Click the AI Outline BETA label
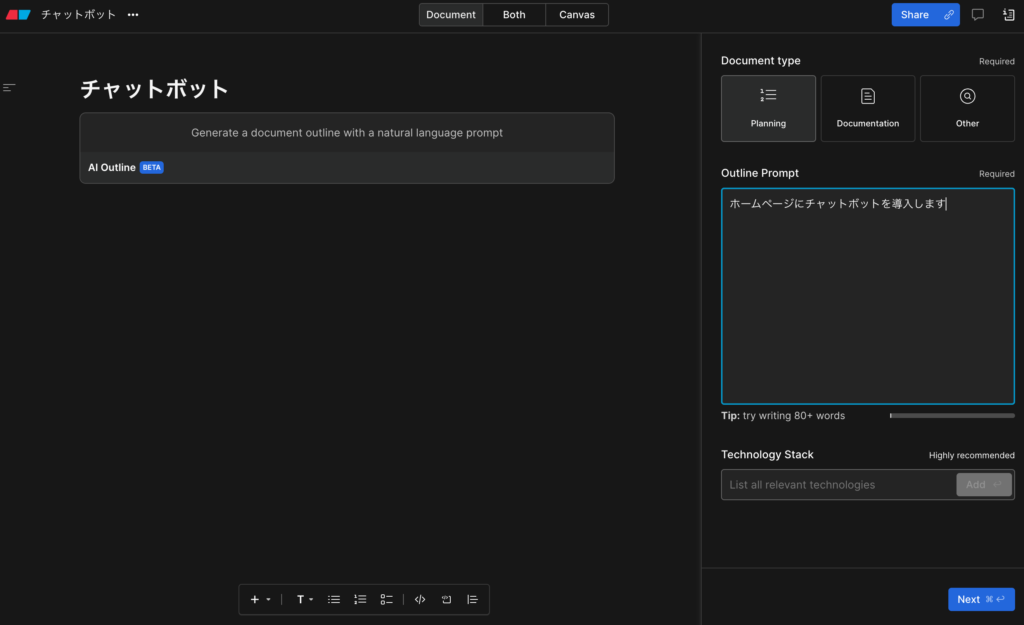This screenshot has height=625, width=1024. [125, 167]
